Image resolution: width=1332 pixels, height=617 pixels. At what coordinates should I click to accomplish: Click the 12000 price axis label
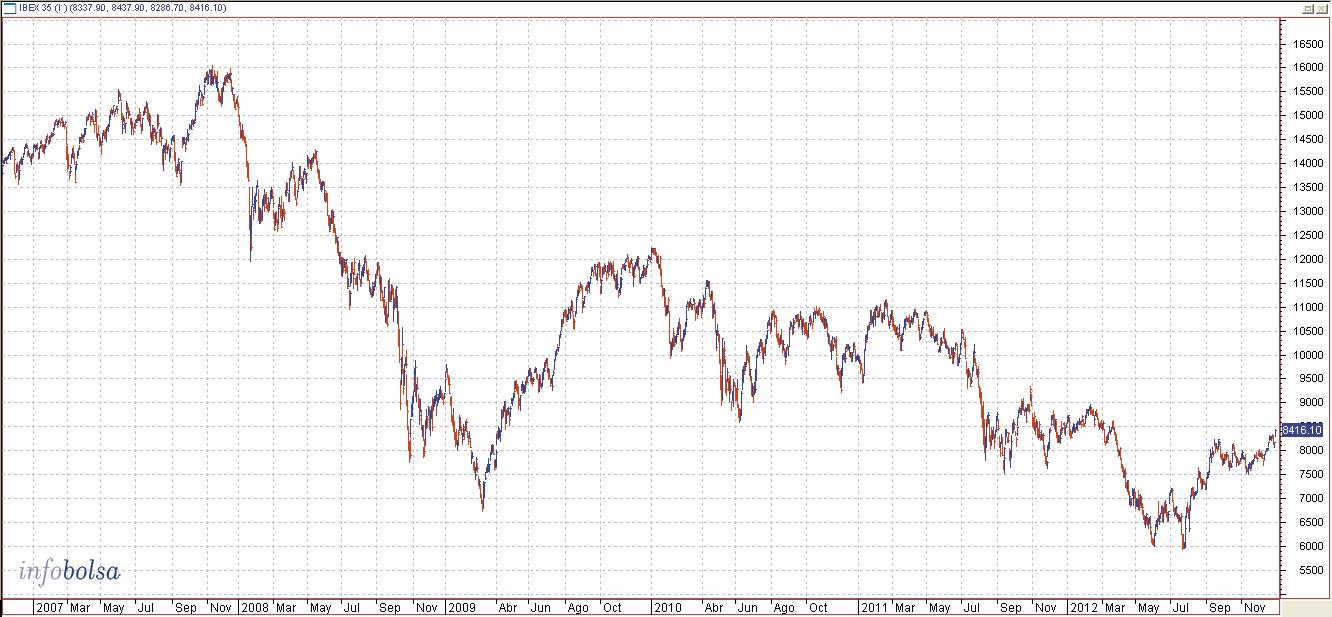coord(1307,260)
